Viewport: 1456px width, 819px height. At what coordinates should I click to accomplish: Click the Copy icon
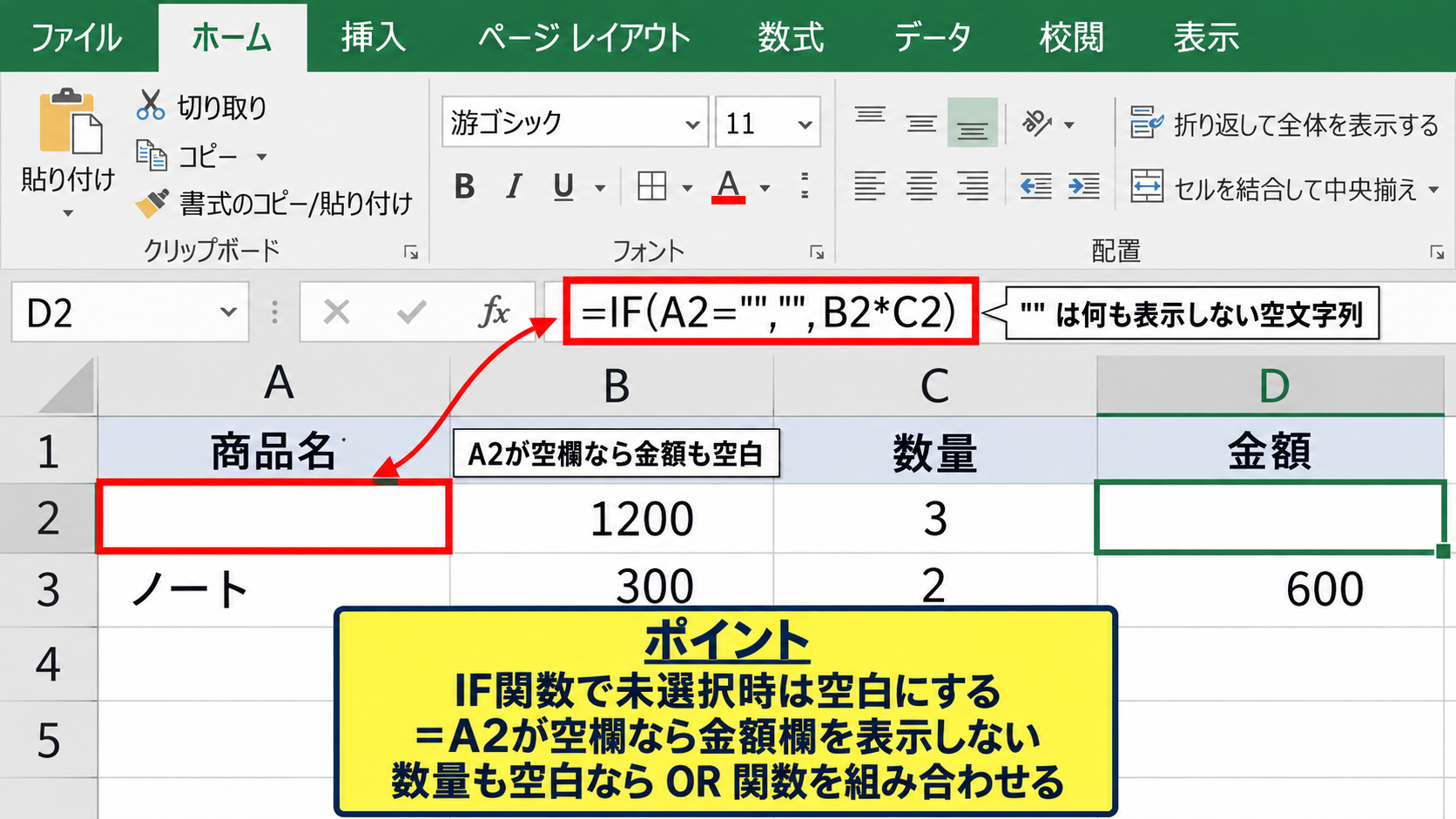(152, 156)
